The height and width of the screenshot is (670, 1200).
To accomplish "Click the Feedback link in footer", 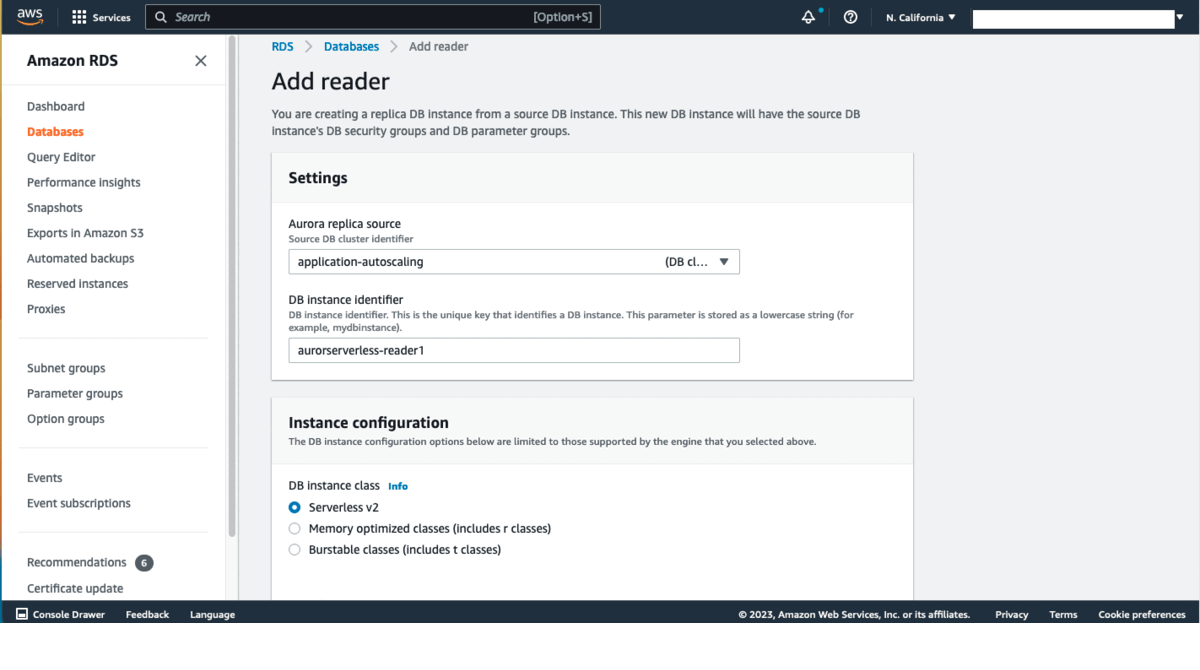I will coord(147,614).
